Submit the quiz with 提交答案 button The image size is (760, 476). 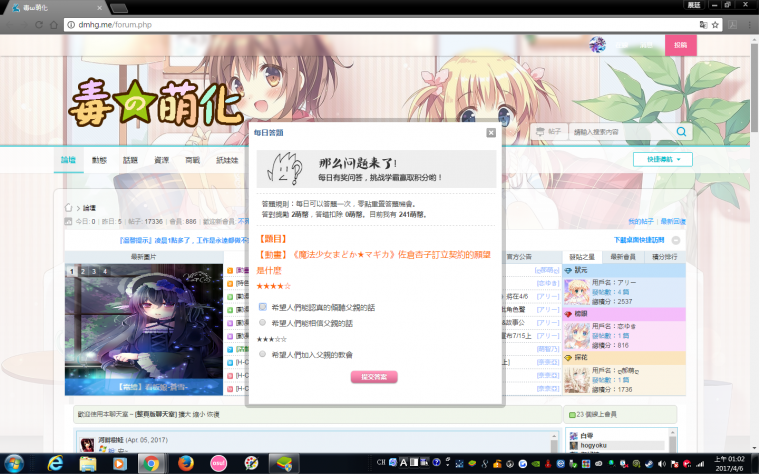coord(374,377)
